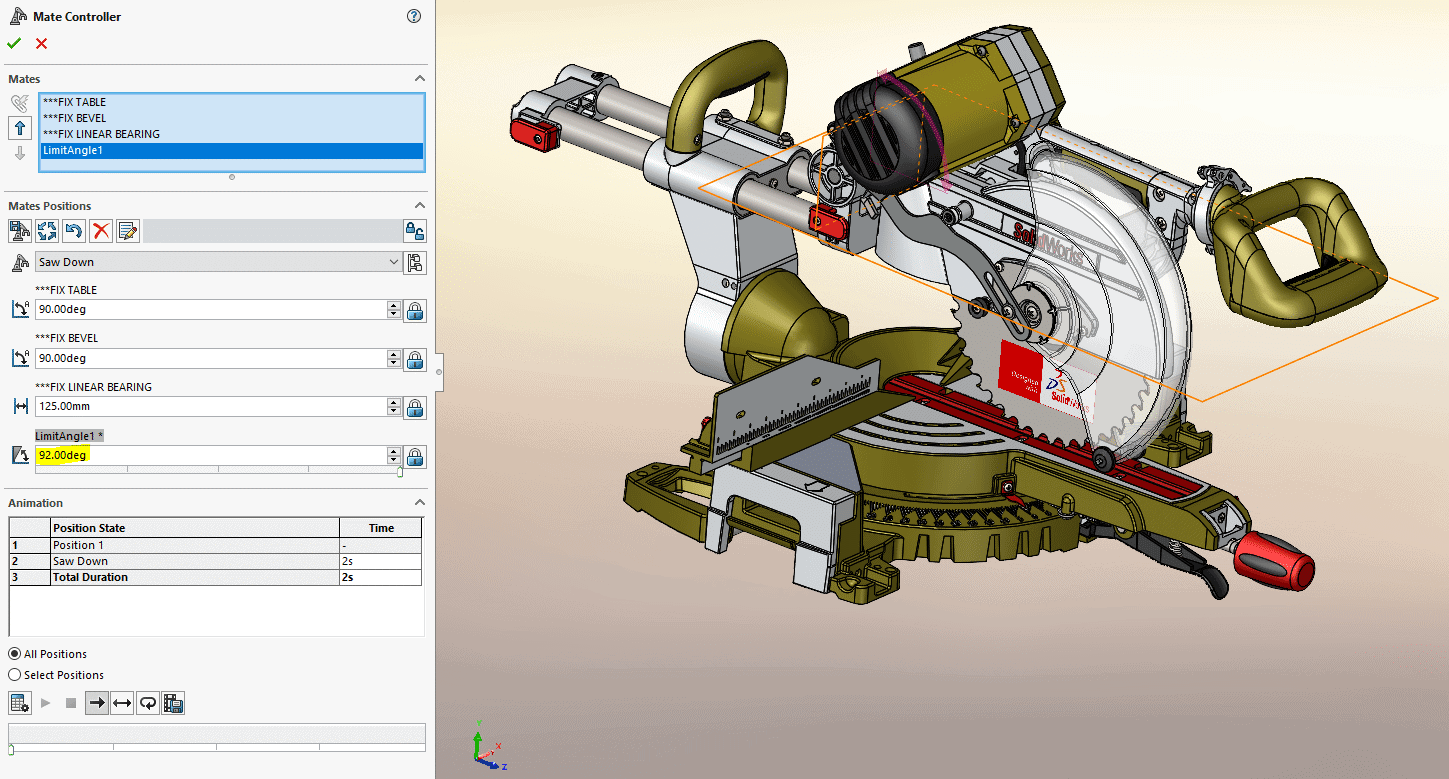Collapse the Animation section chevron
This screenshot has width=1449, height=779.
[x=420, y=502]
